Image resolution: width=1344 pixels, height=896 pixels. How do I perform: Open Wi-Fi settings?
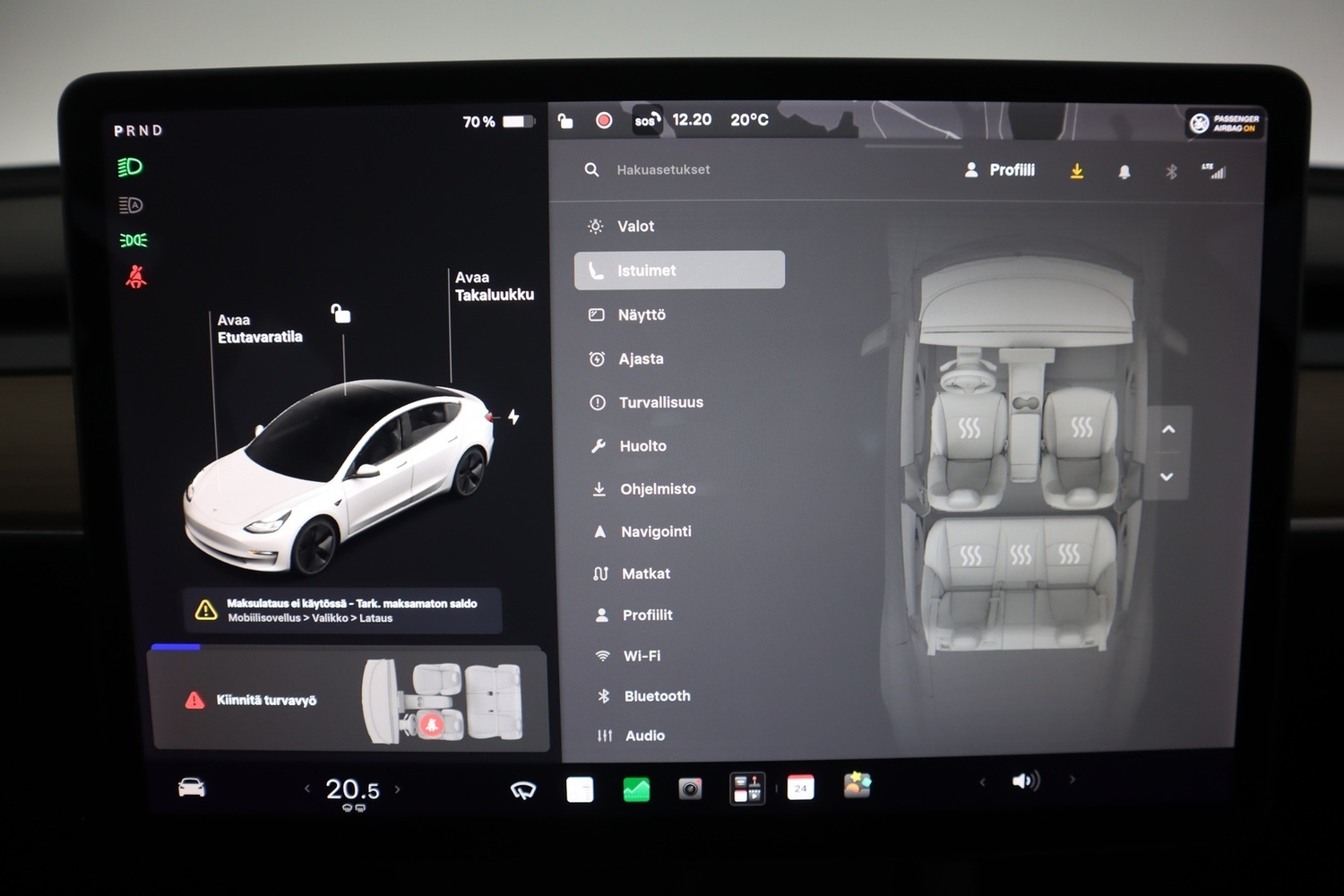tap(628, 656)
